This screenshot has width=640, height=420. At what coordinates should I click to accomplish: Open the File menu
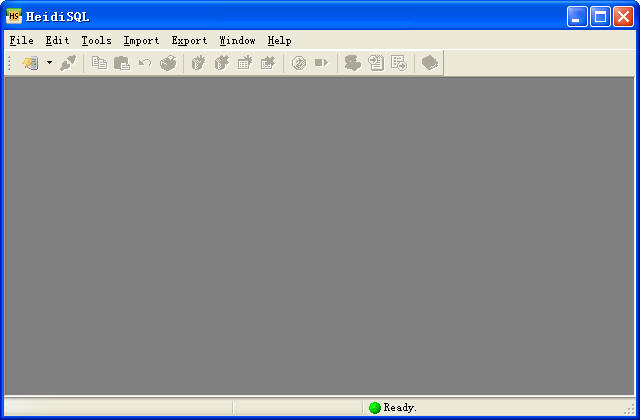tap(21, 41)
